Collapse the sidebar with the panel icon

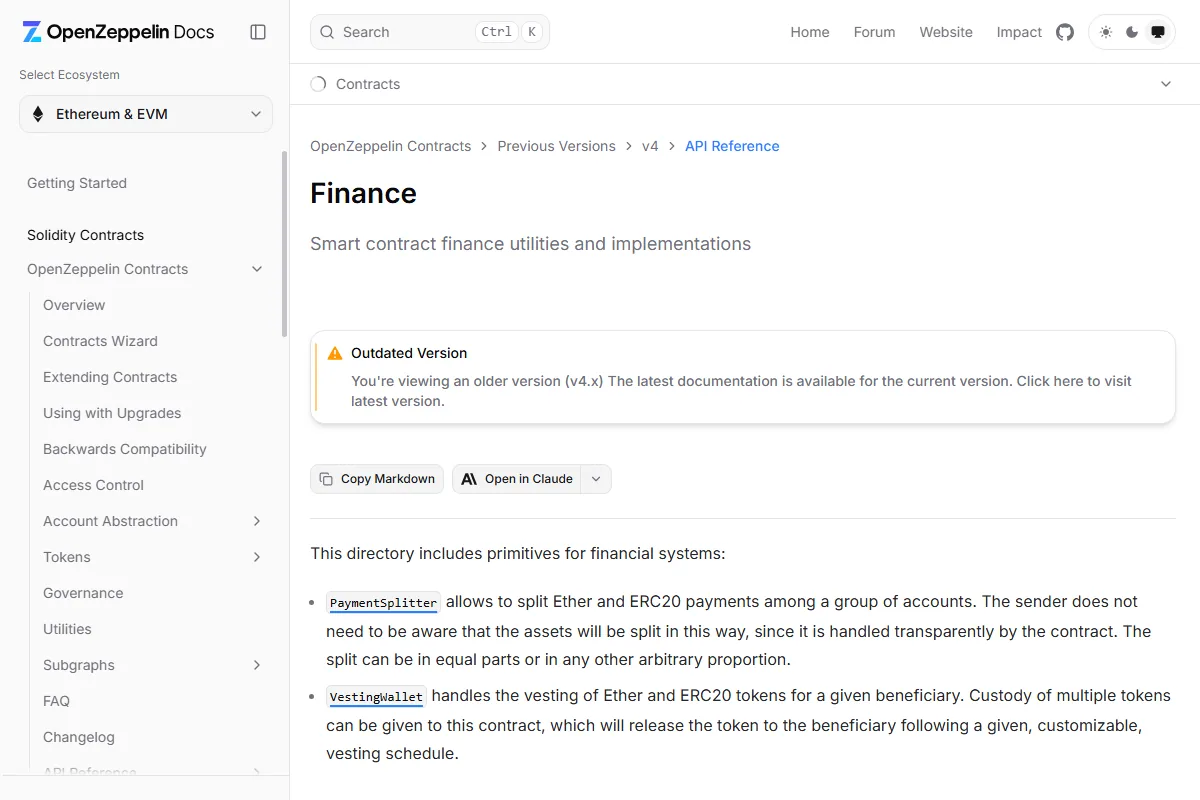click(258, 32)
